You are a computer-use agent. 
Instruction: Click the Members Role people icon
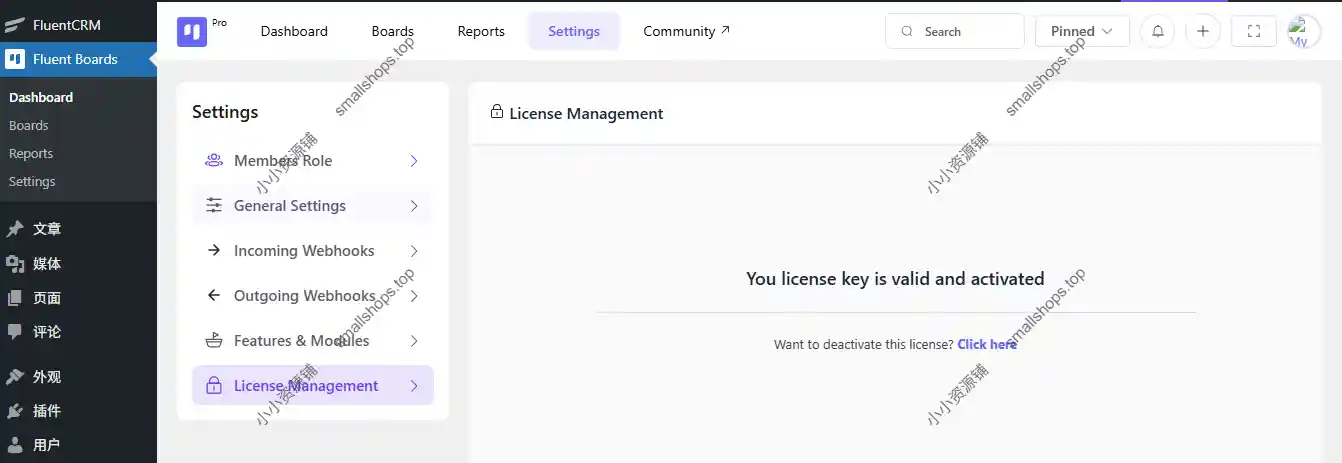tap(213, 160)
